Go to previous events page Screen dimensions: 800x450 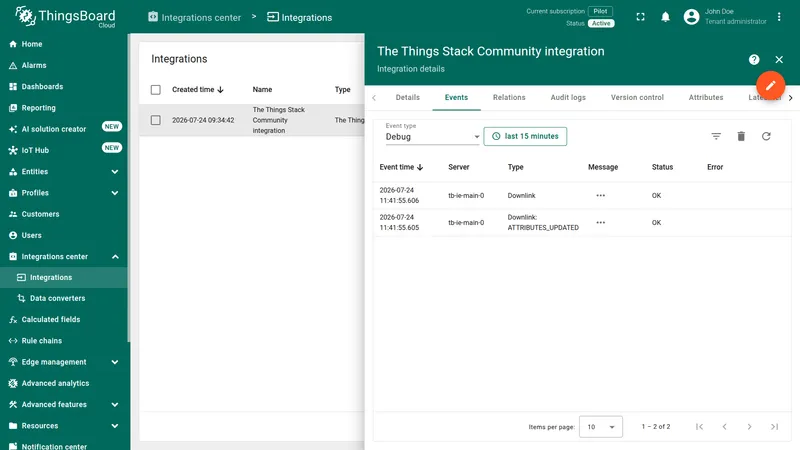click(724, 427)
